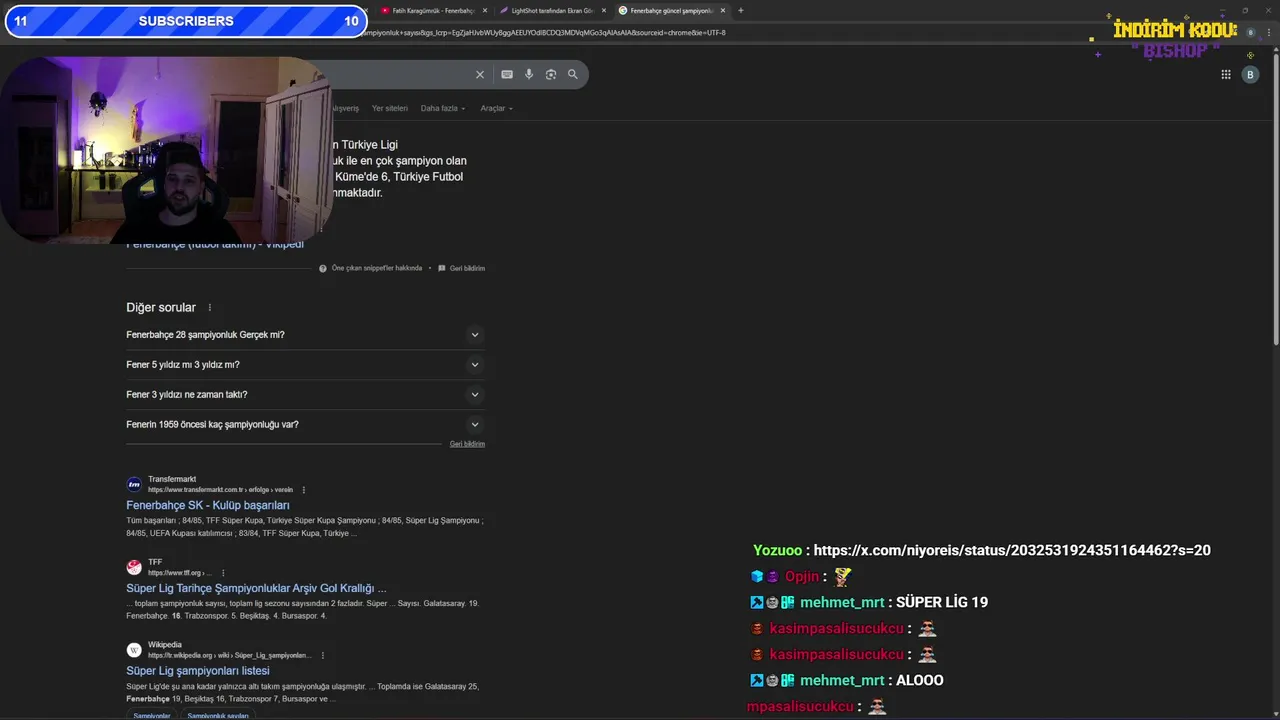Click the SUBSCRIBERS goal bar
The width and height of the screenshot is (1280, 720).
click(x=185, y=21)
